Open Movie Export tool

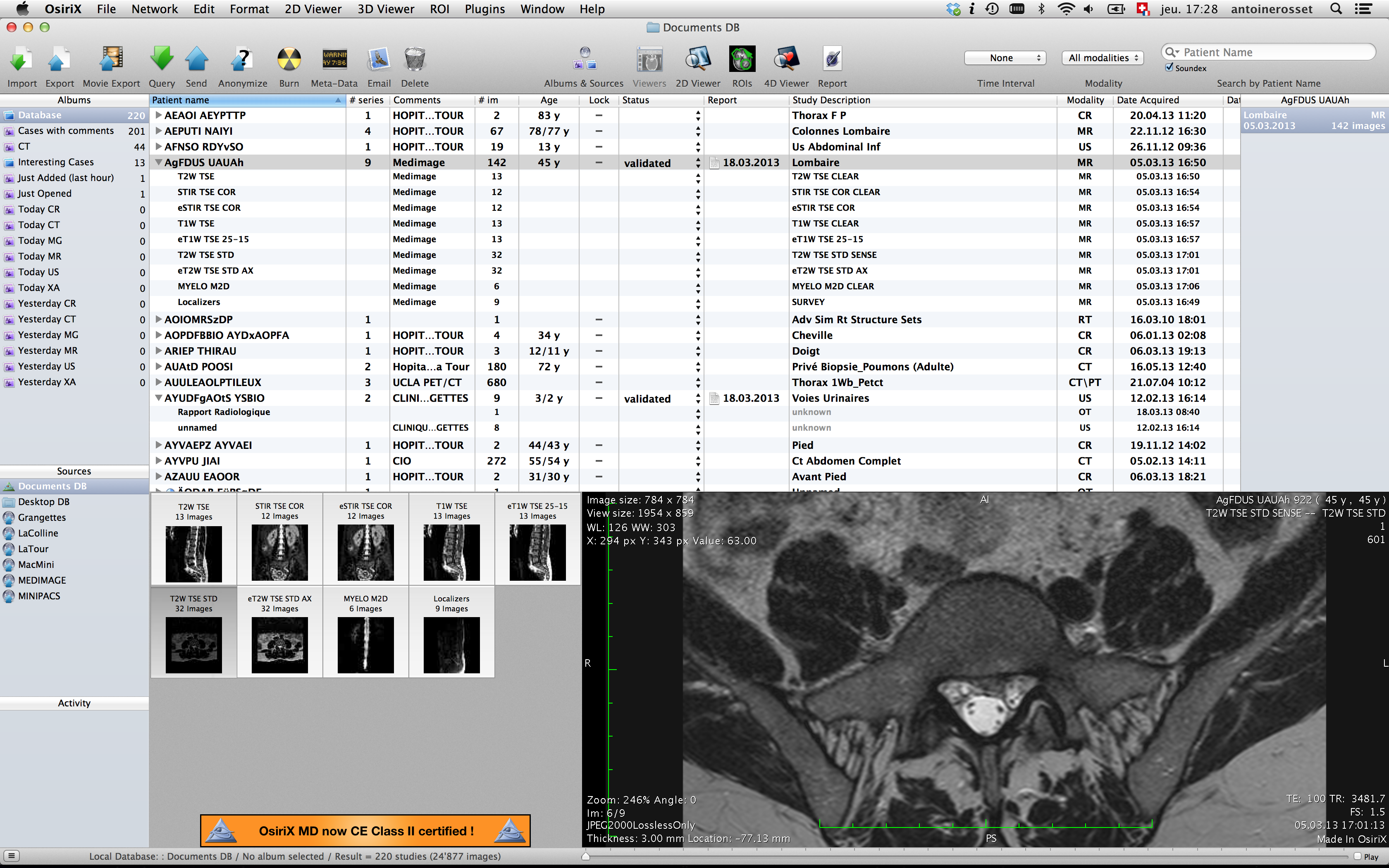tap(111, 60)
